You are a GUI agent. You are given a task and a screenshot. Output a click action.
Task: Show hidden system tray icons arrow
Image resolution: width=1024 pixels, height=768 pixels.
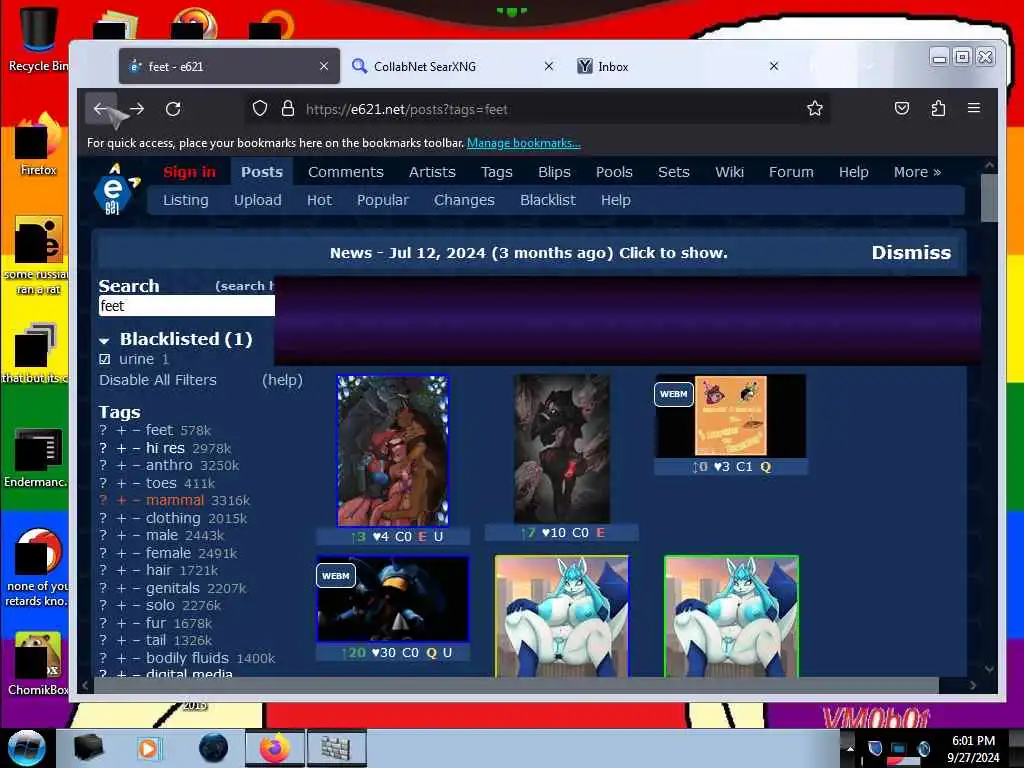[x=850, y=748]
